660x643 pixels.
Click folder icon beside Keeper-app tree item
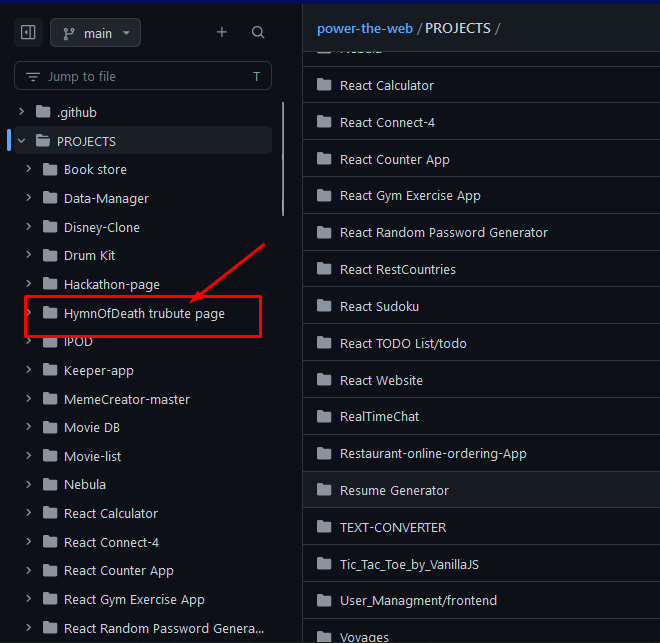click(x=50, y=370)
